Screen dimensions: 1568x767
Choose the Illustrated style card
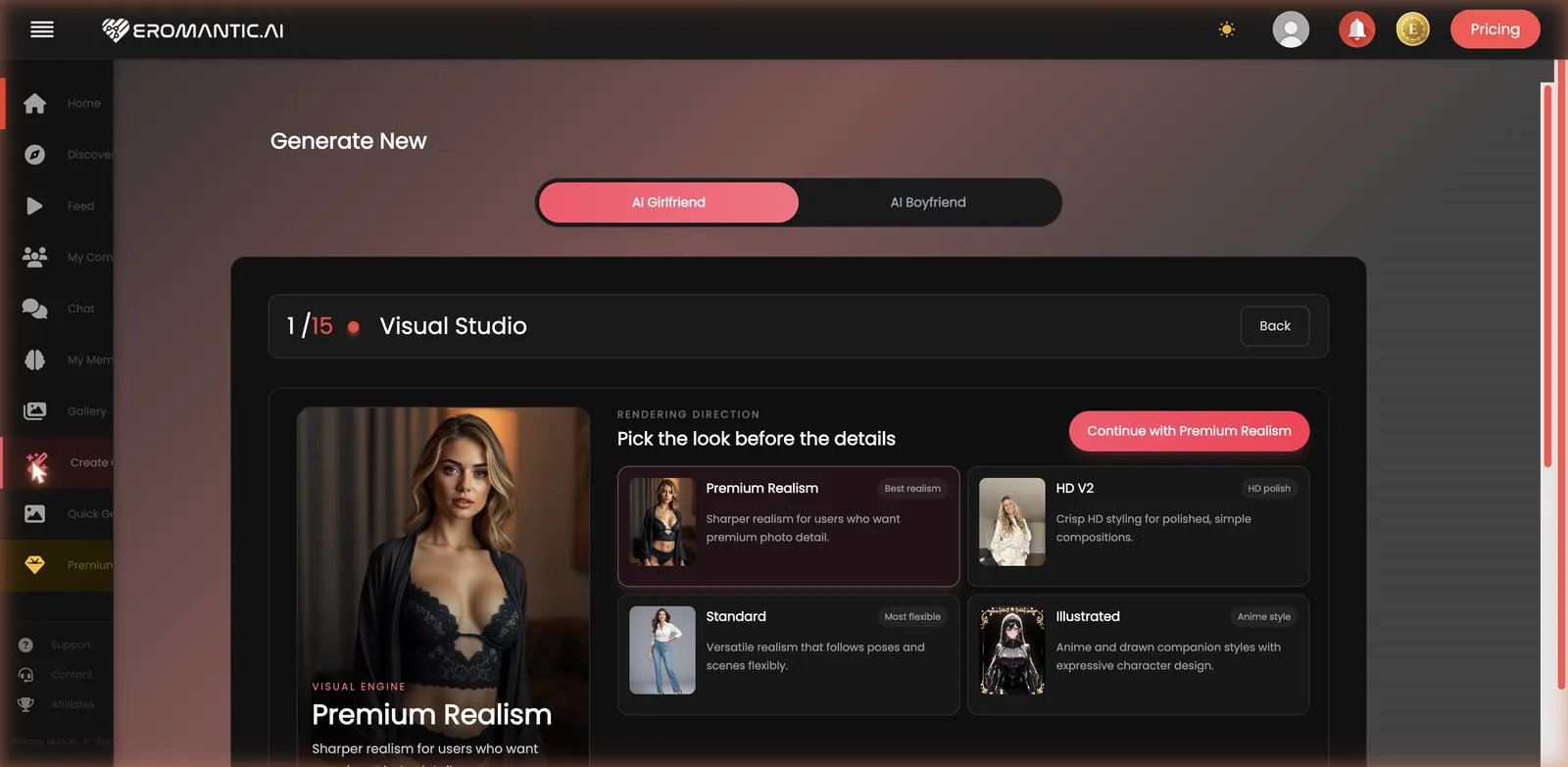(1138, 654)
